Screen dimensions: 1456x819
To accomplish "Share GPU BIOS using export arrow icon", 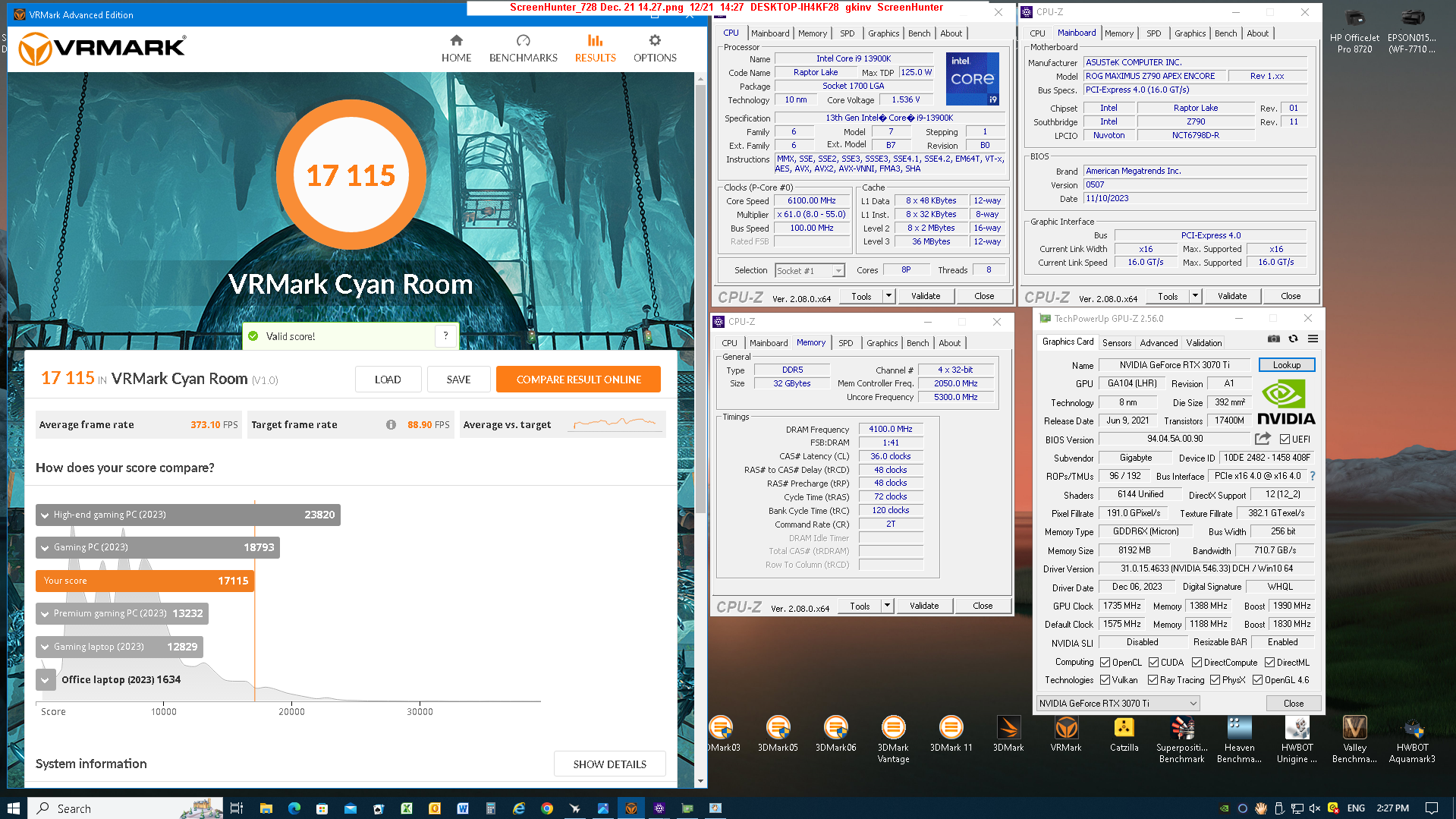I will pos(1263,439).
